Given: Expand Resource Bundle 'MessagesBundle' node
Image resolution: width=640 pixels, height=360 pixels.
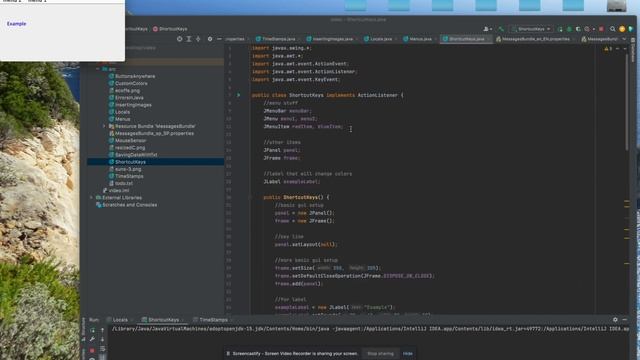Looking at the screenshot, I should coord(104,126).
